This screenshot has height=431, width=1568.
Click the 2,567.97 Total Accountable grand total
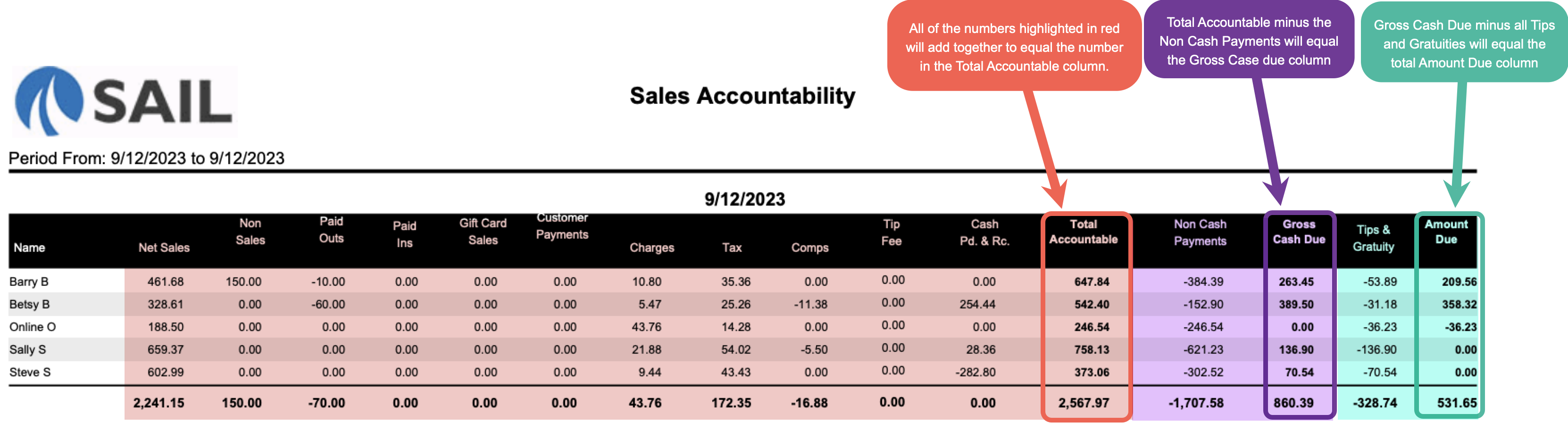[1083, 403]
